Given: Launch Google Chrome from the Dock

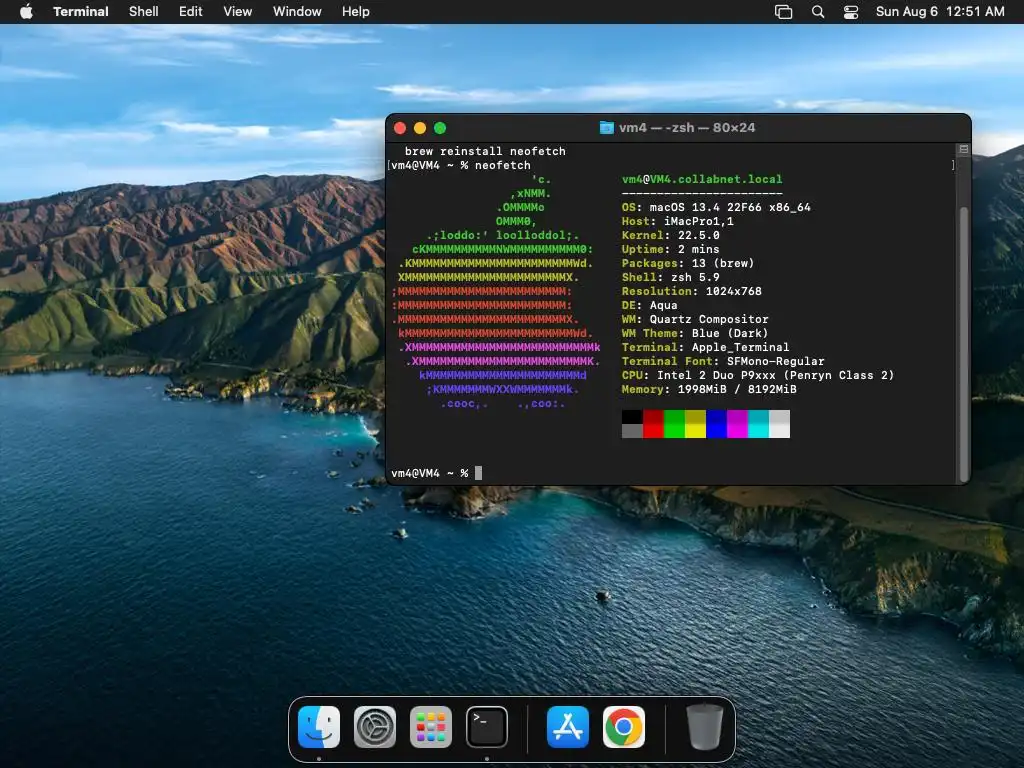Looking at the screenshot, I should [624, 727].
